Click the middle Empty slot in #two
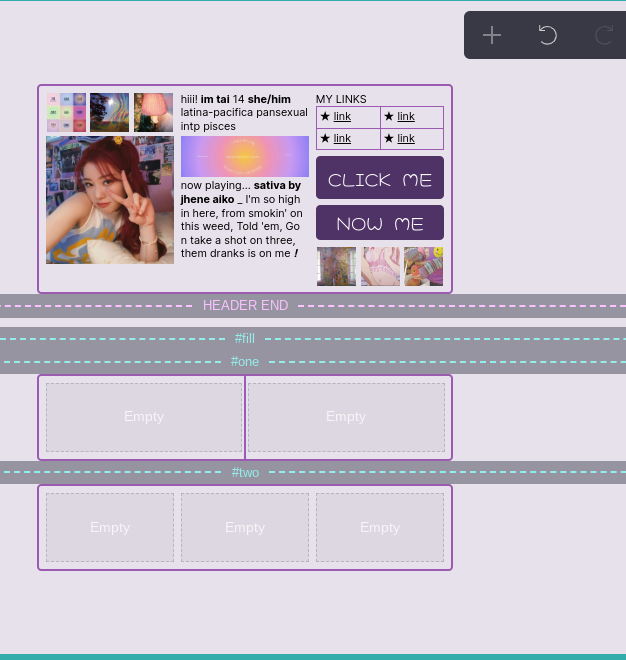 [x=245, y=527]
